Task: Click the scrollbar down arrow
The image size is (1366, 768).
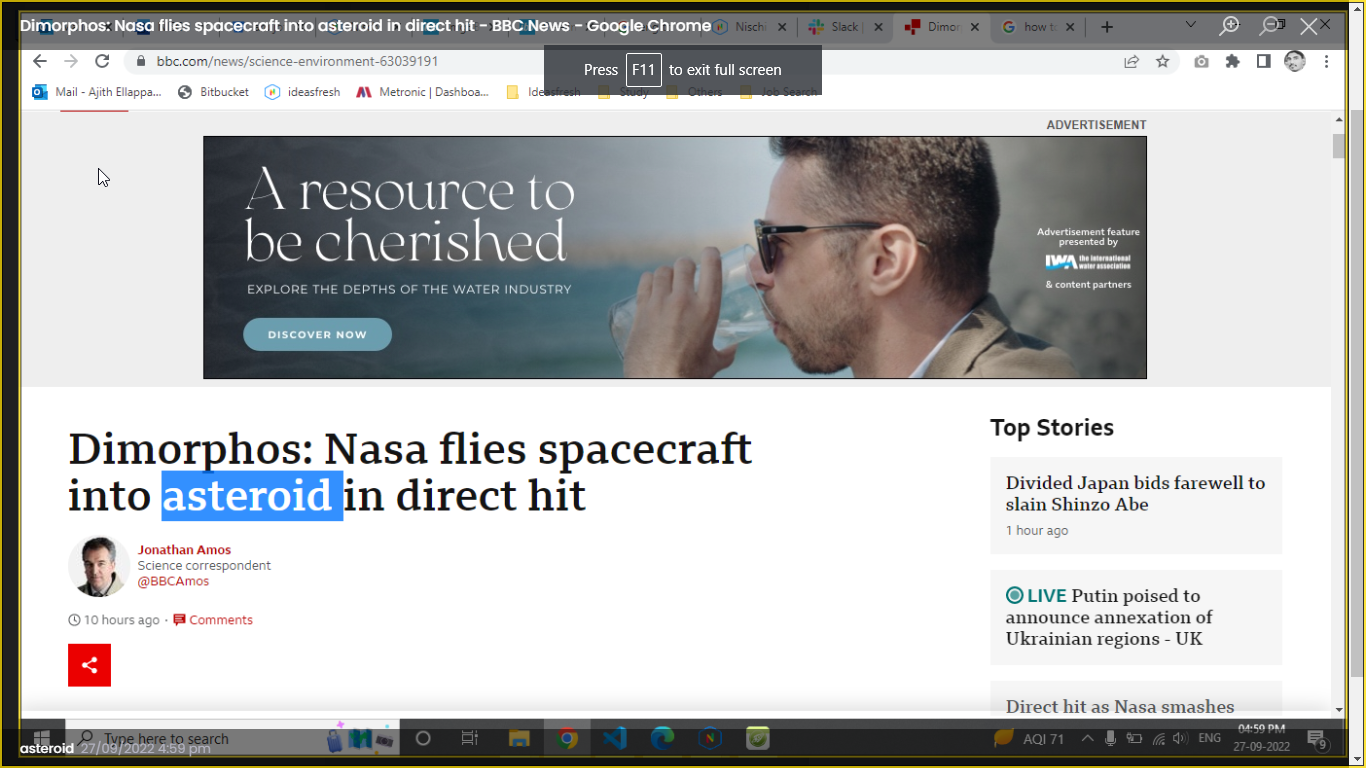Action: 1339,709
